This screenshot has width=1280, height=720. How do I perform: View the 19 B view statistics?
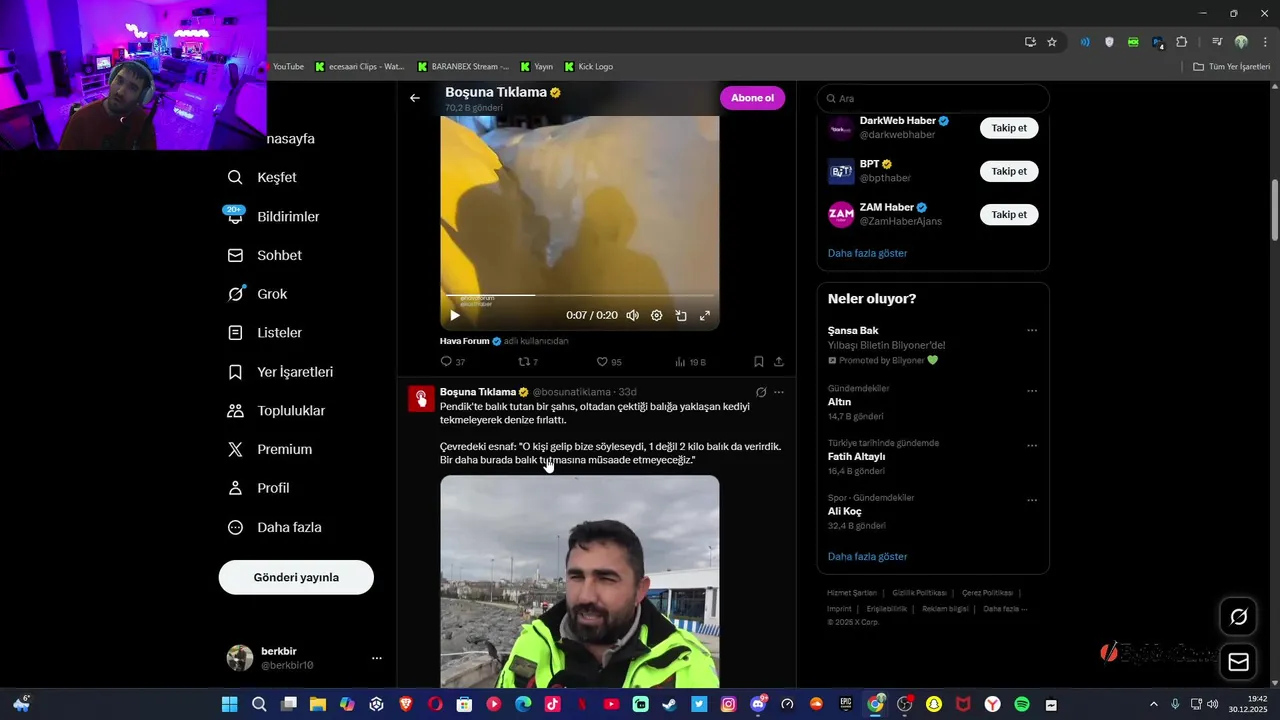(x=691, y=362)
